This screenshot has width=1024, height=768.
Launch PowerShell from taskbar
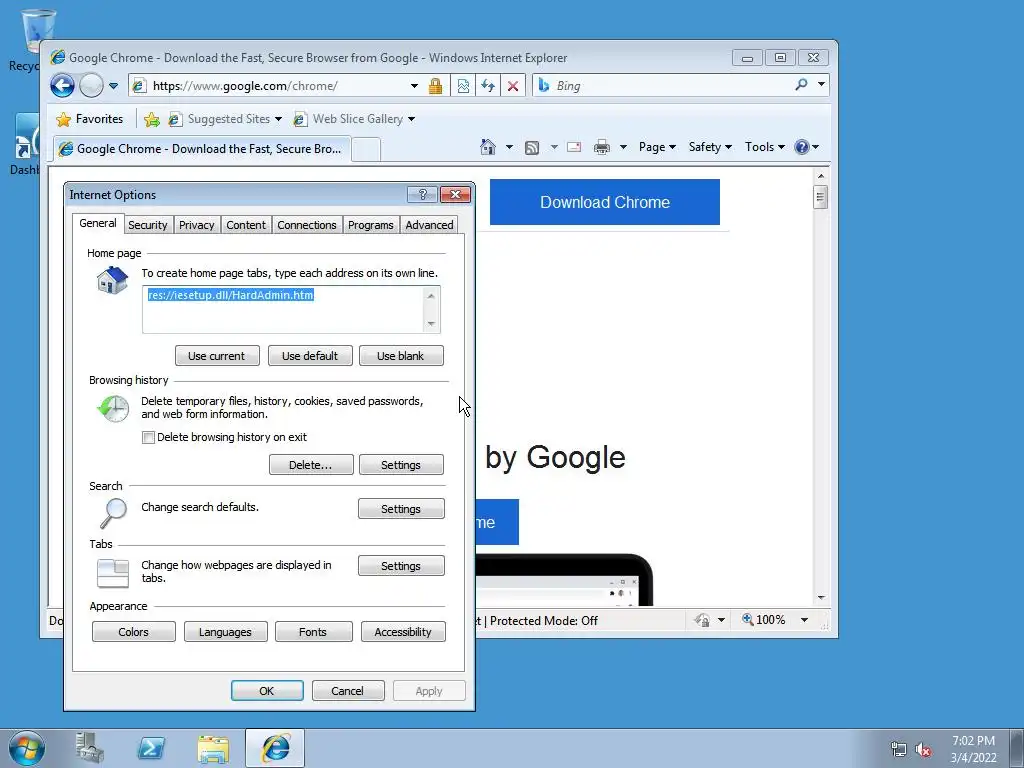tap(151, 748)
